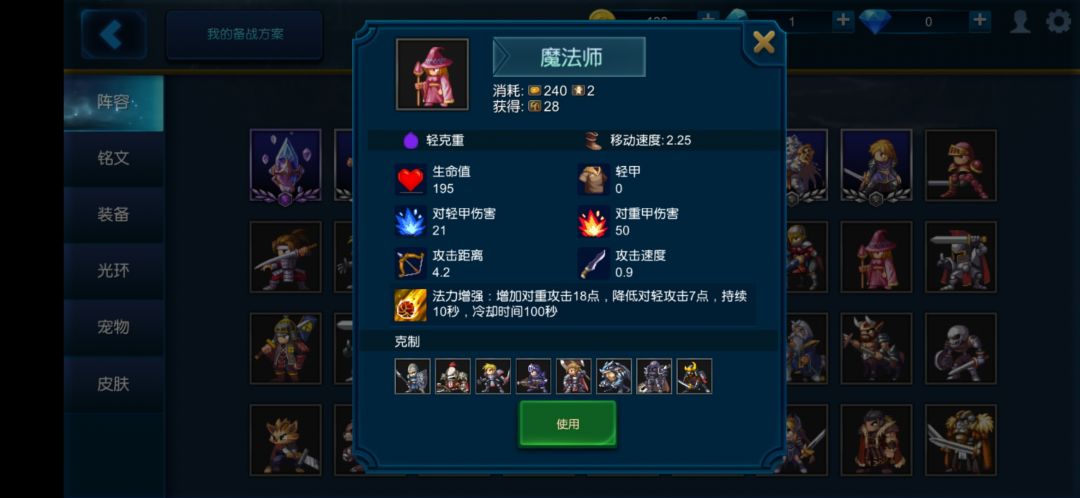Switch to the 宠物 tab

click(x=114, y=327)
